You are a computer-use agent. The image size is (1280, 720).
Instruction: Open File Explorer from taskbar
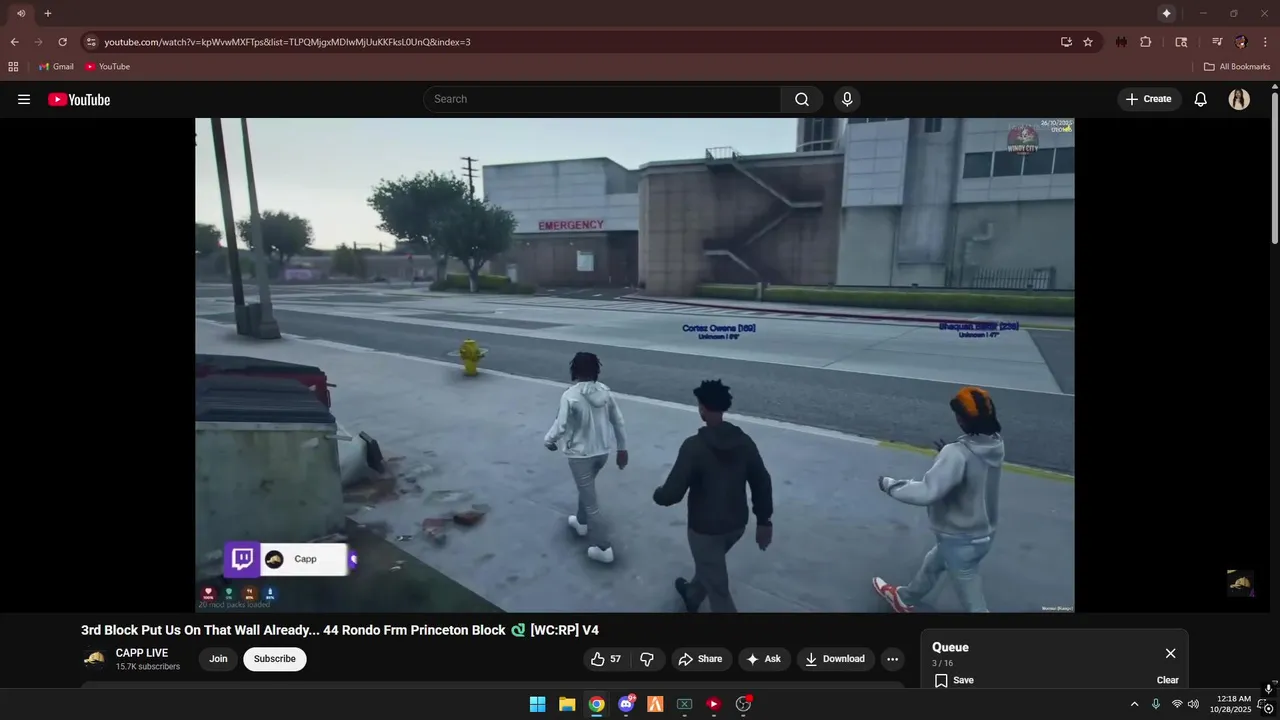(x=567, y=704)
